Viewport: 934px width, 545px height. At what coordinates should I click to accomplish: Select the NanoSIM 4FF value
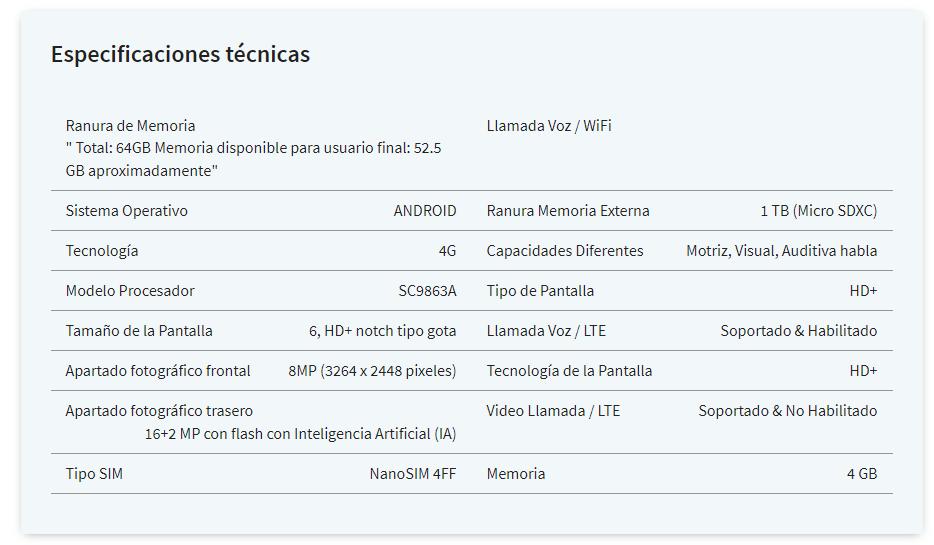[x=413, y=474]
